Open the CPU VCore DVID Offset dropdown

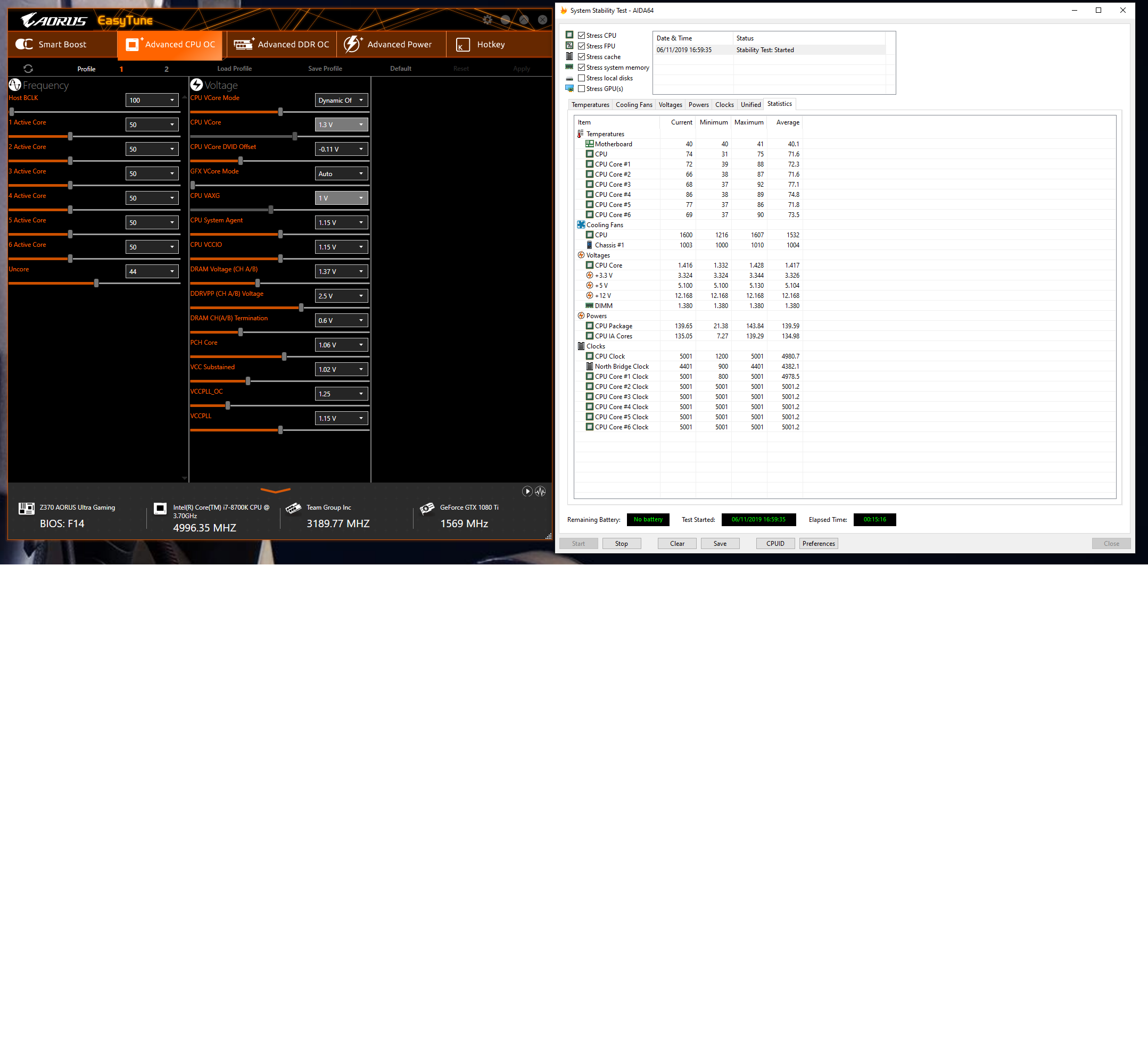pos(342,149)
